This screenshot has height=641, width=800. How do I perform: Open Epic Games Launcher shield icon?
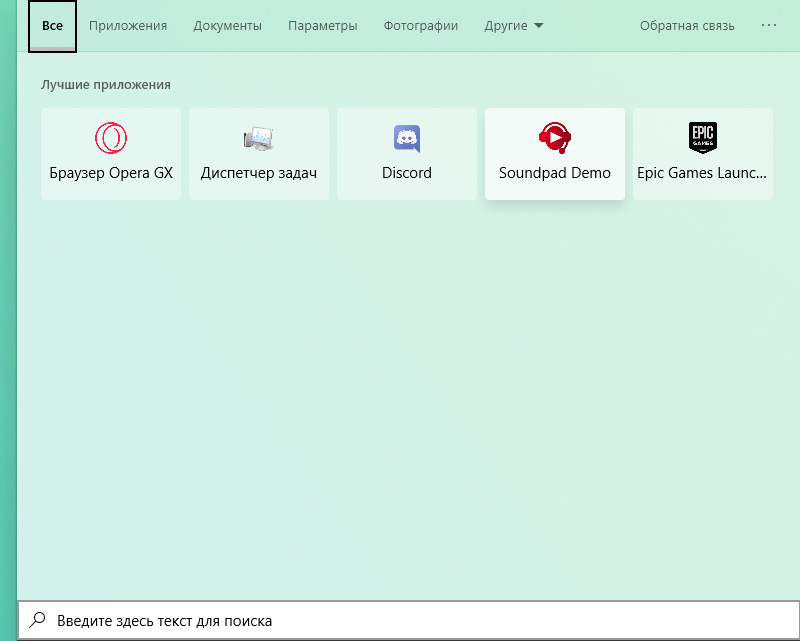point(703,137)
